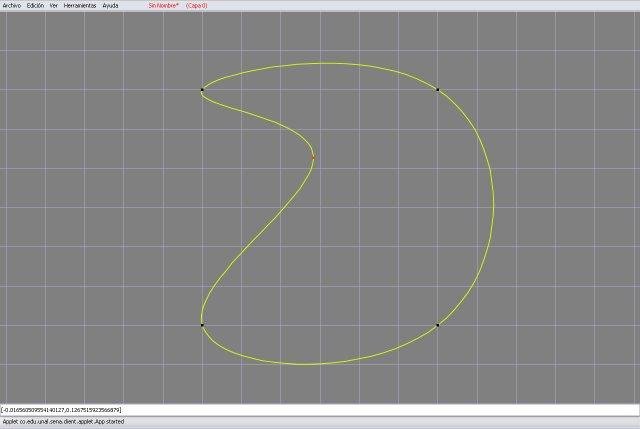Viewport: 640px width, 429px height.
Task: Click the (Capa 0) layer indicator
Action: coord(196,5)
